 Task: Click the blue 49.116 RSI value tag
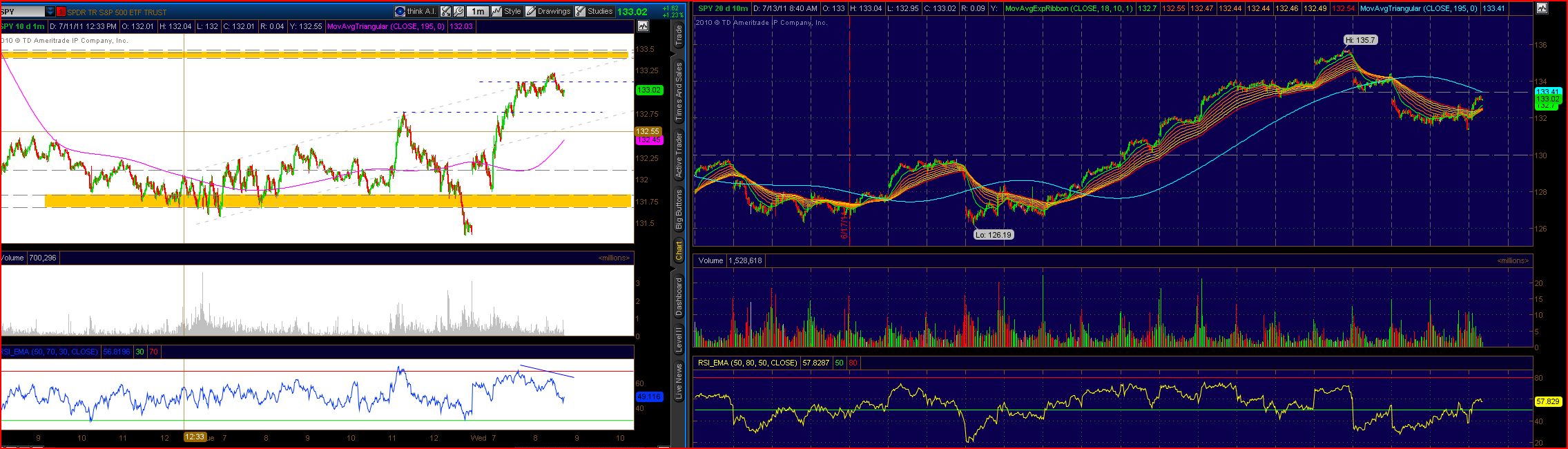[649, 397]
